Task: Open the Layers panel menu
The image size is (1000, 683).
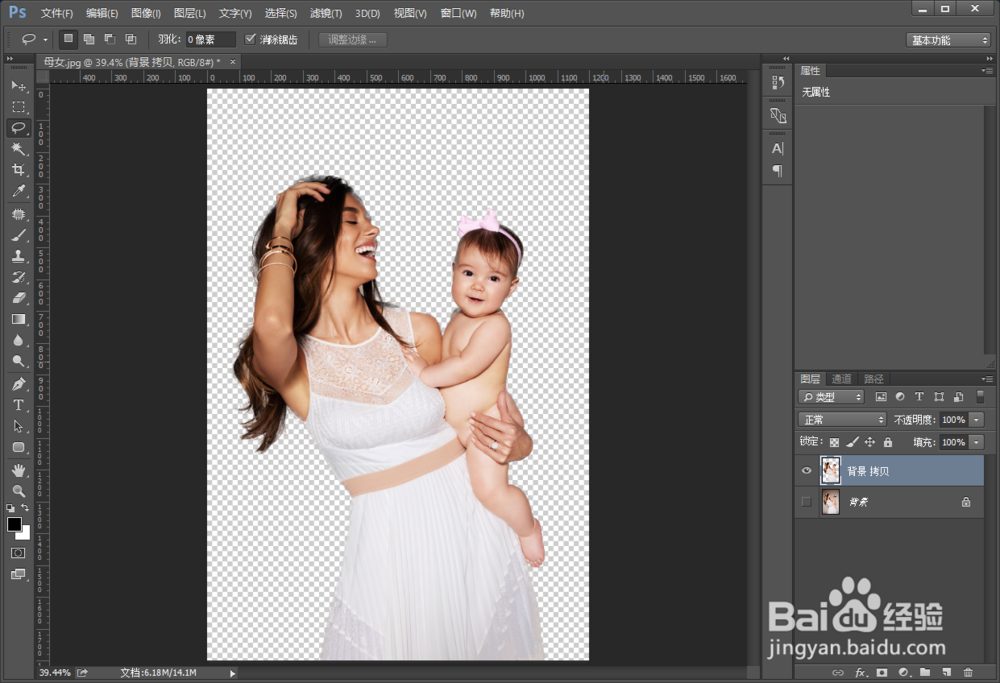Action: coord(987,379)
